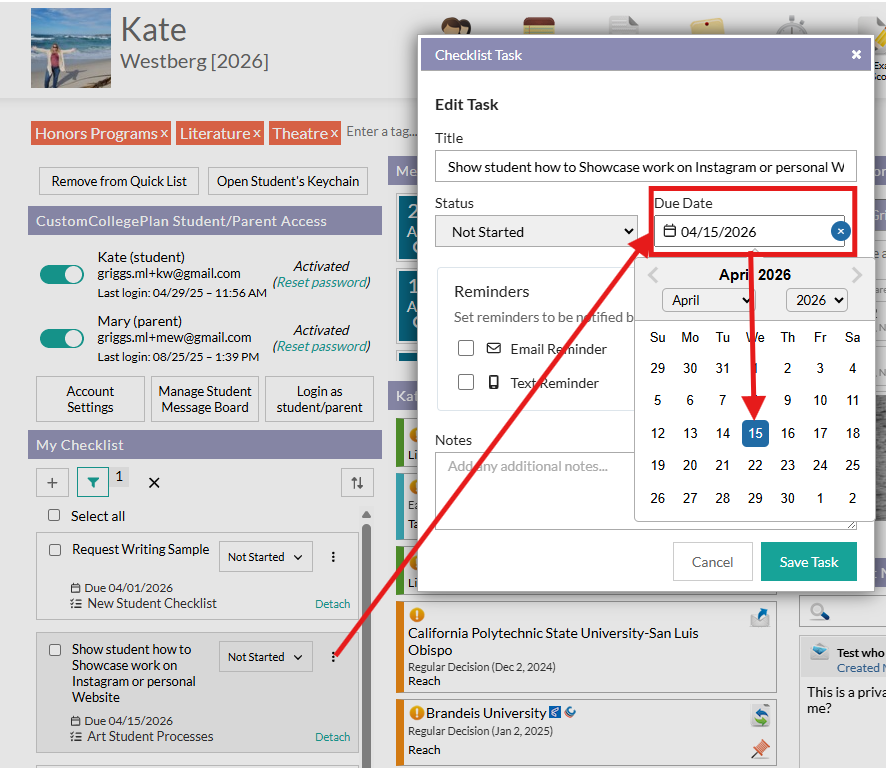Click the filter funnel icon in My Checklist
Image resolution: width=886 pixels, height=768 pixels.
click(x=93, y=483)
